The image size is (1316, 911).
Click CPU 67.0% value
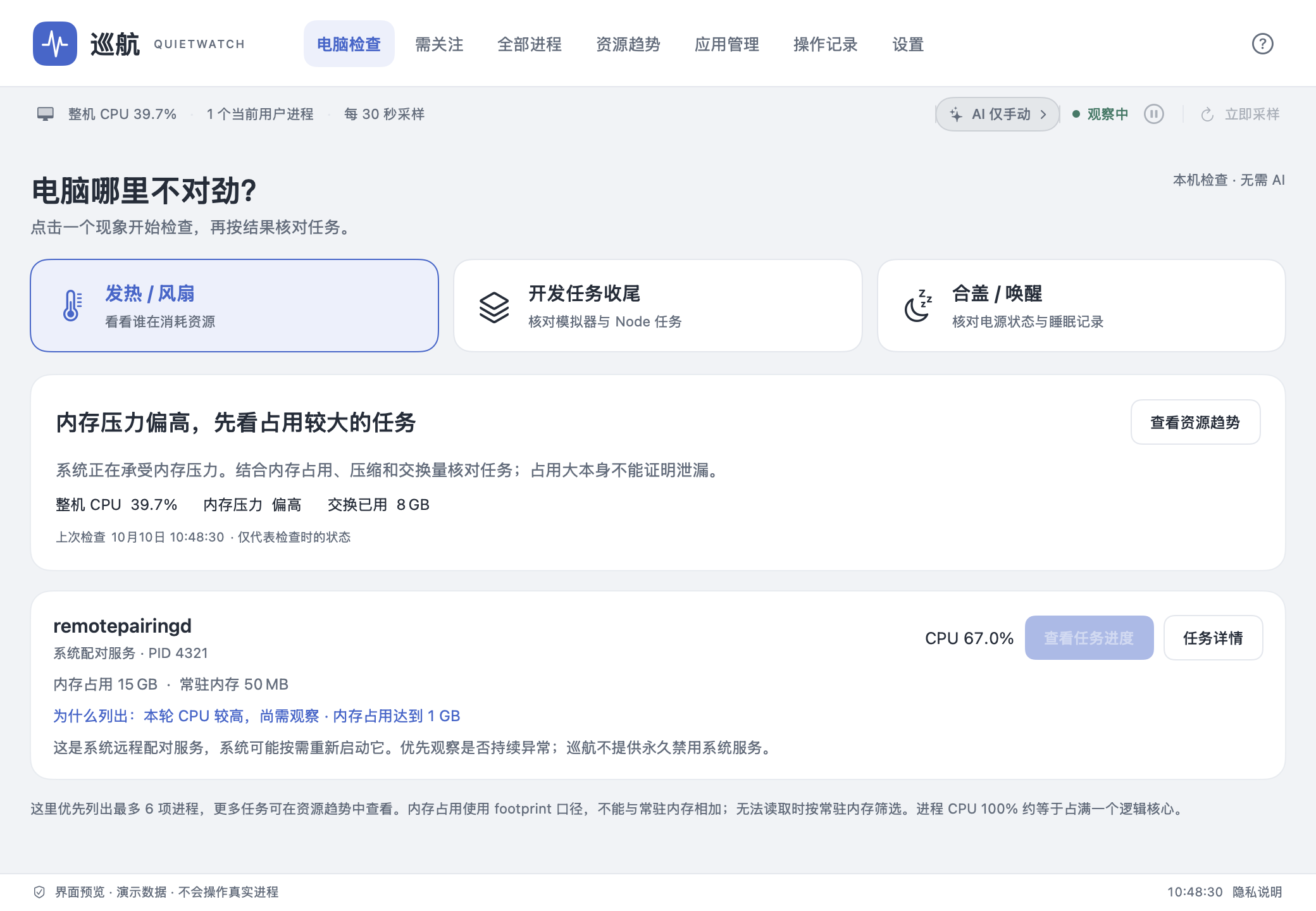pyautogui.click(x=969, y=638)
